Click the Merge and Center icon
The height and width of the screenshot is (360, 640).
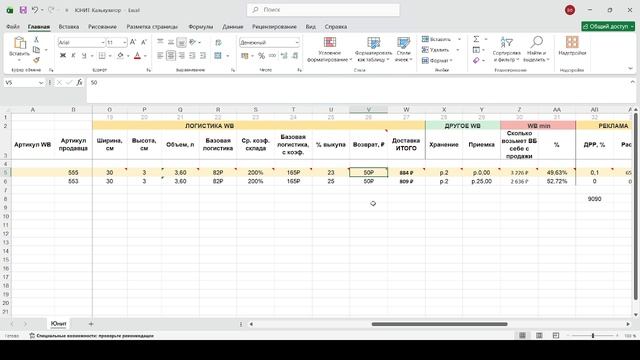218,56
